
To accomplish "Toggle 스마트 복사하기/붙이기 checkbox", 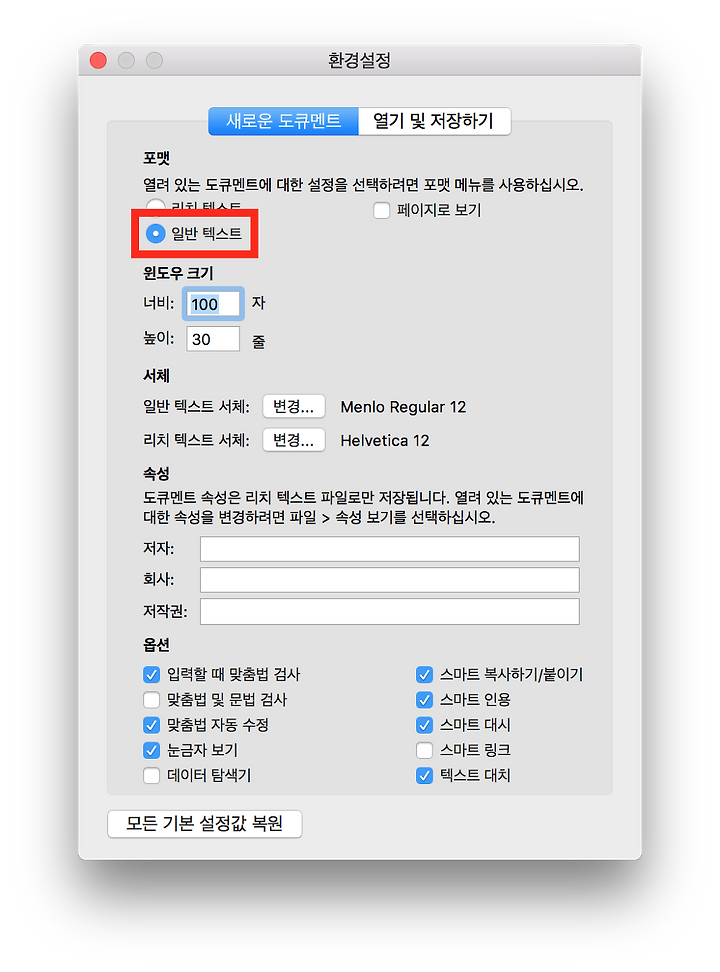I will point(424,674).
